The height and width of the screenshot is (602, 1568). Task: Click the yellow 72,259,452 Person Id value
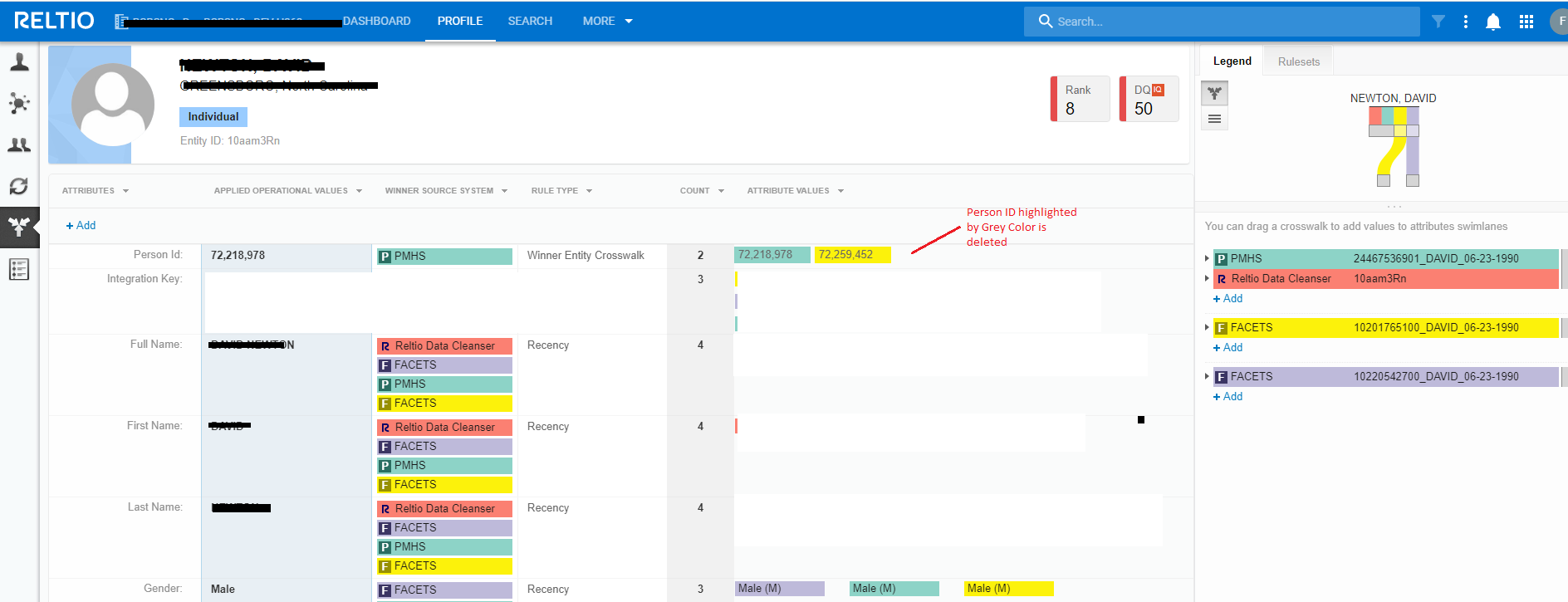[853, 255]
